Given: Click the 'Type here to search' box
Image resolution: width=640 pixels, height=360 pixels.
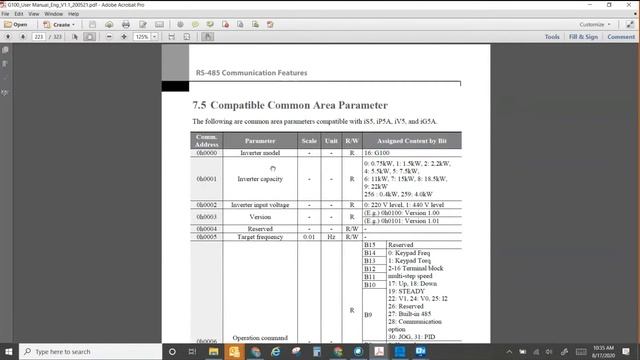Looking at the screenshot, I should (91, 351).
